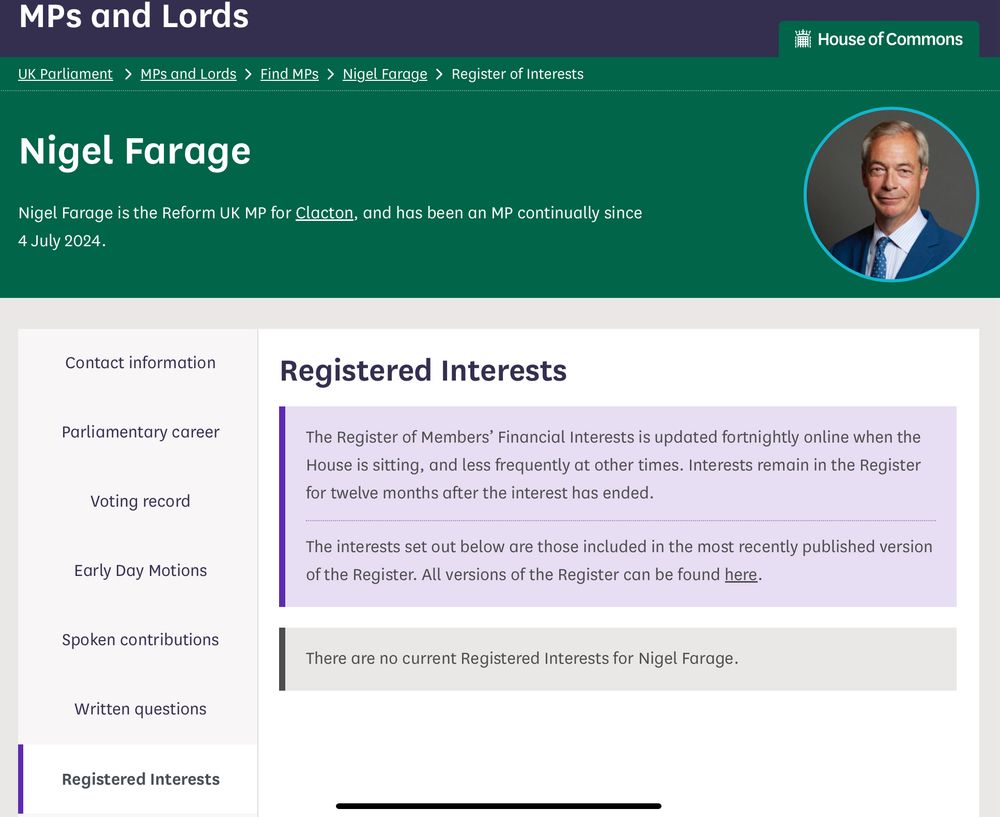Image resolution: width=1000 pixels, height=817 pixels.
Task: Select Parliamentary career menu item
Action: (x=138, y=432)
